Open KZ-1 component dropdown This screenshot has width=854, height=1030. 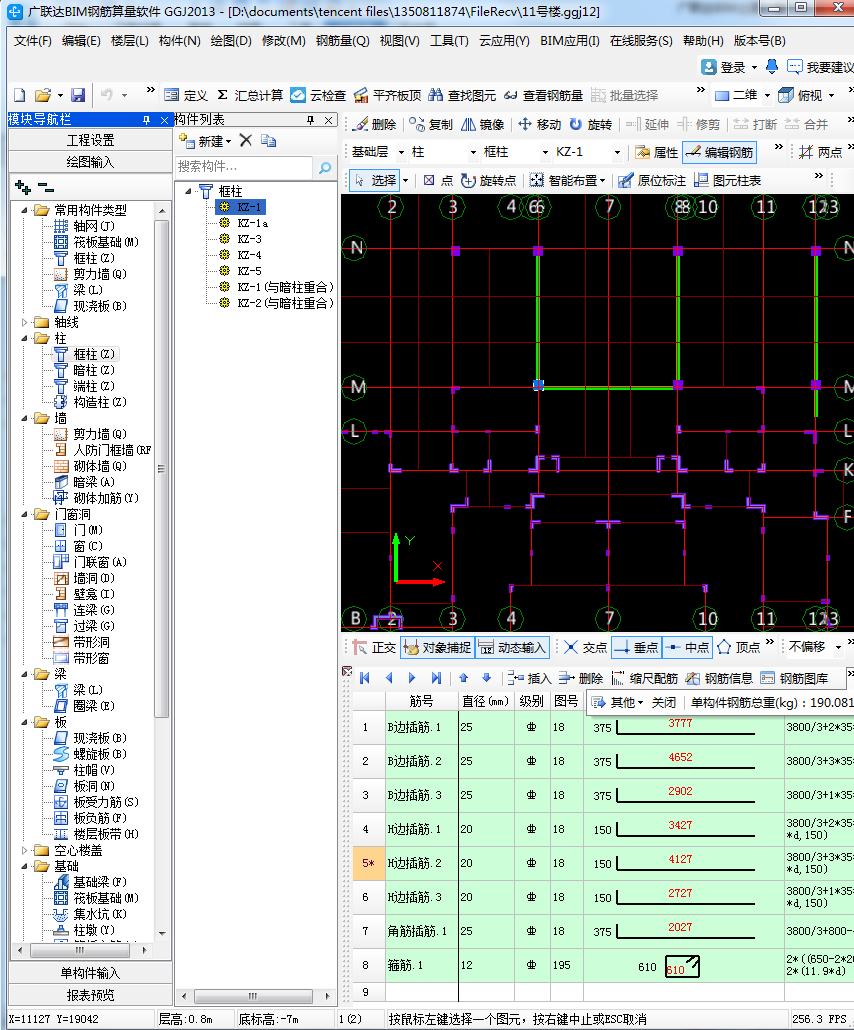(617, 152)
